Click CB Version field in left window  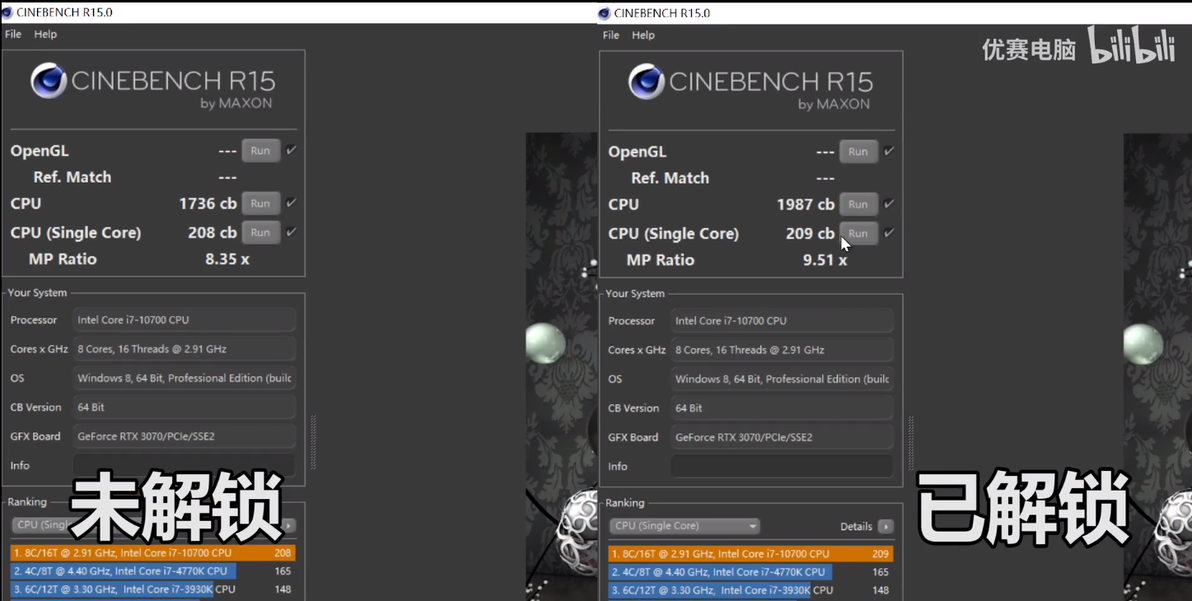click(x=184, y=407)
